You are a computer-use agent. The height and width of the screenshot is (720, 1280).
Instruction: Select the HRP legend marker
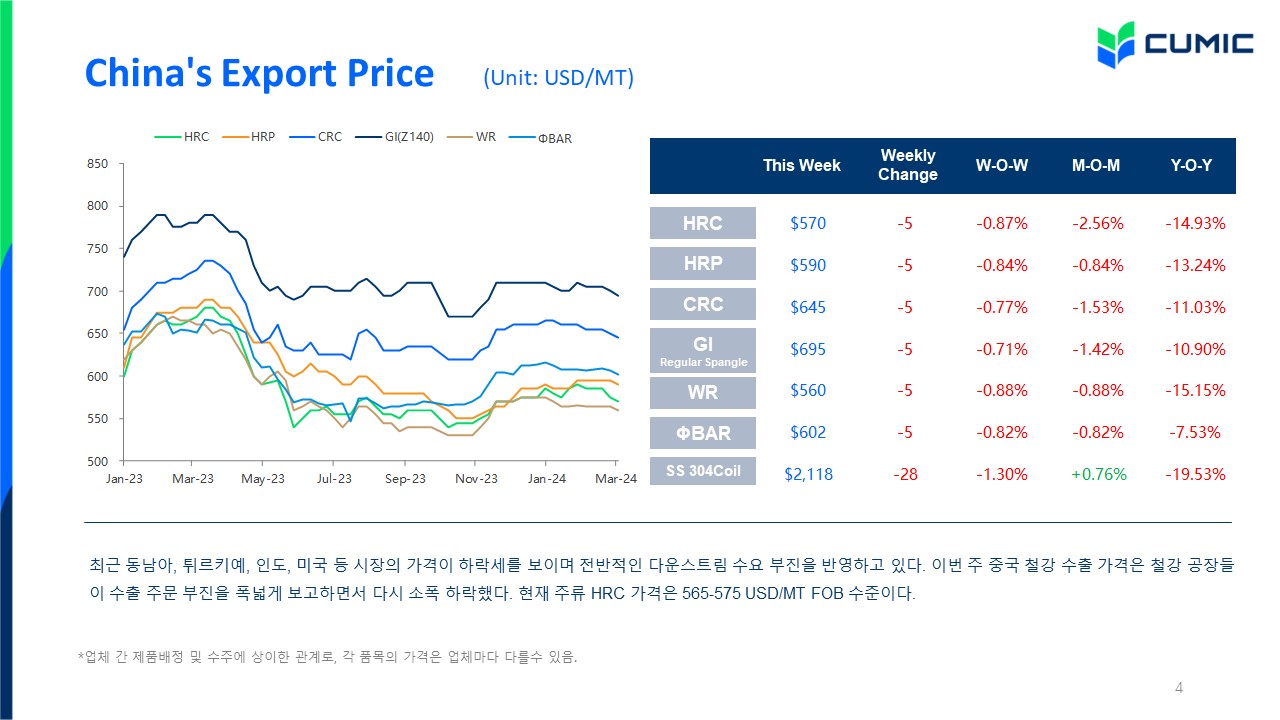point(235,137)
